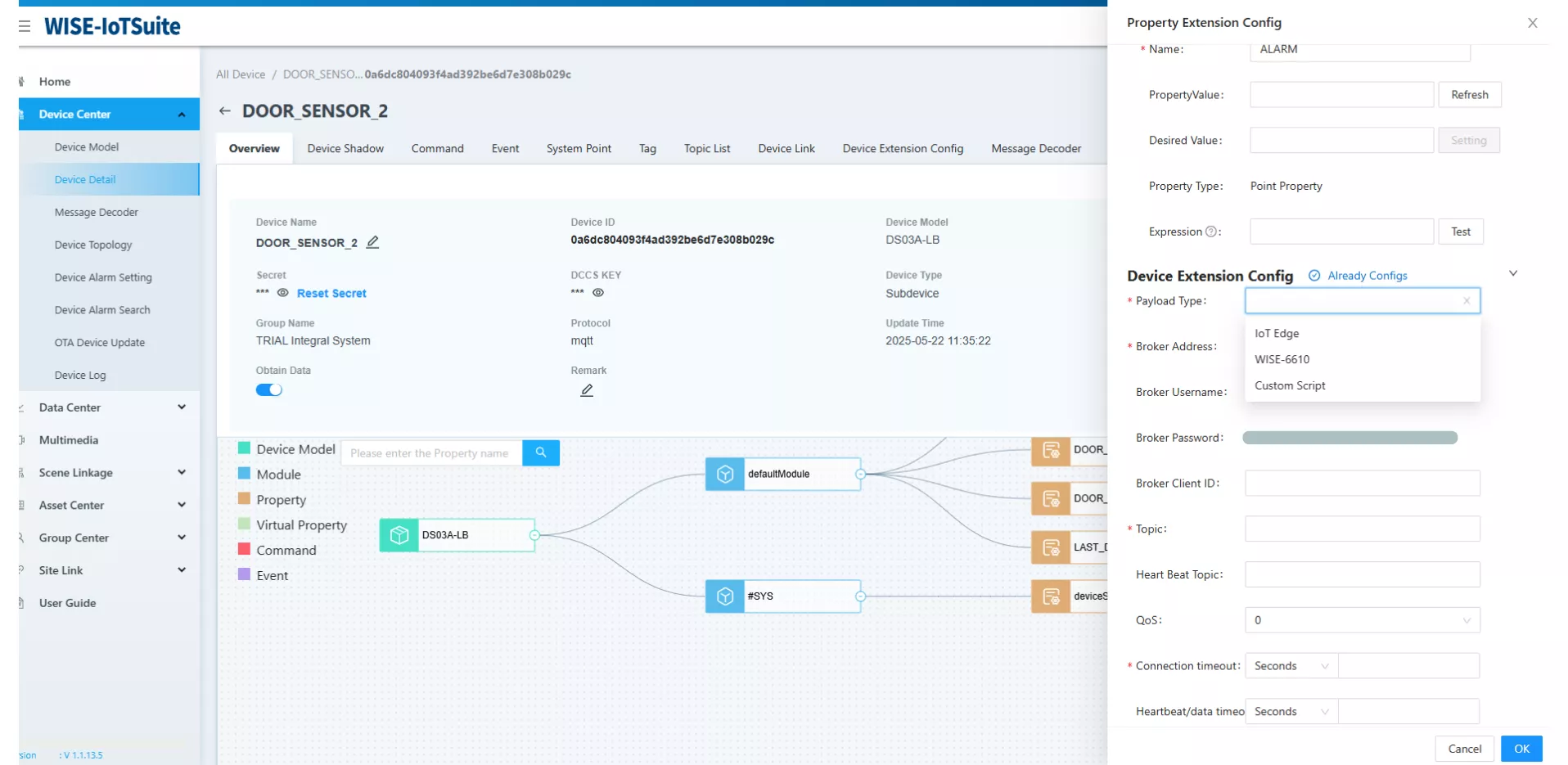Image resolution: width=1568 pixels, height=765 pixels.
Task: Focus the Heart Beat Topic field
Action: (1363, 574)
